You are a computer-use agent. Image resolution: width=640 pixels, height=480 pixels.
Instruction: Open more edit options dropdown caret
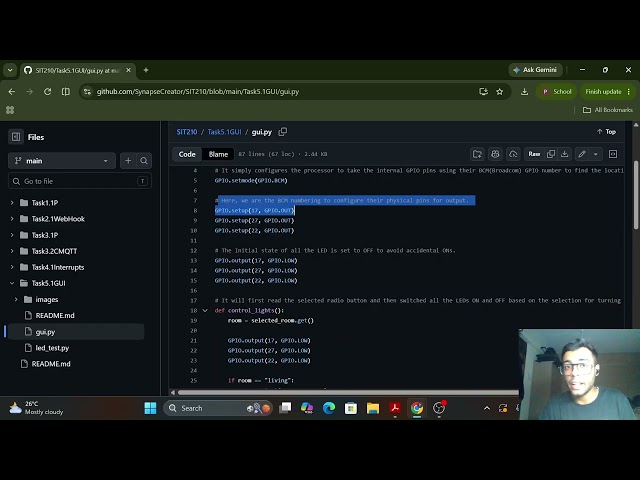pos(596,154)
